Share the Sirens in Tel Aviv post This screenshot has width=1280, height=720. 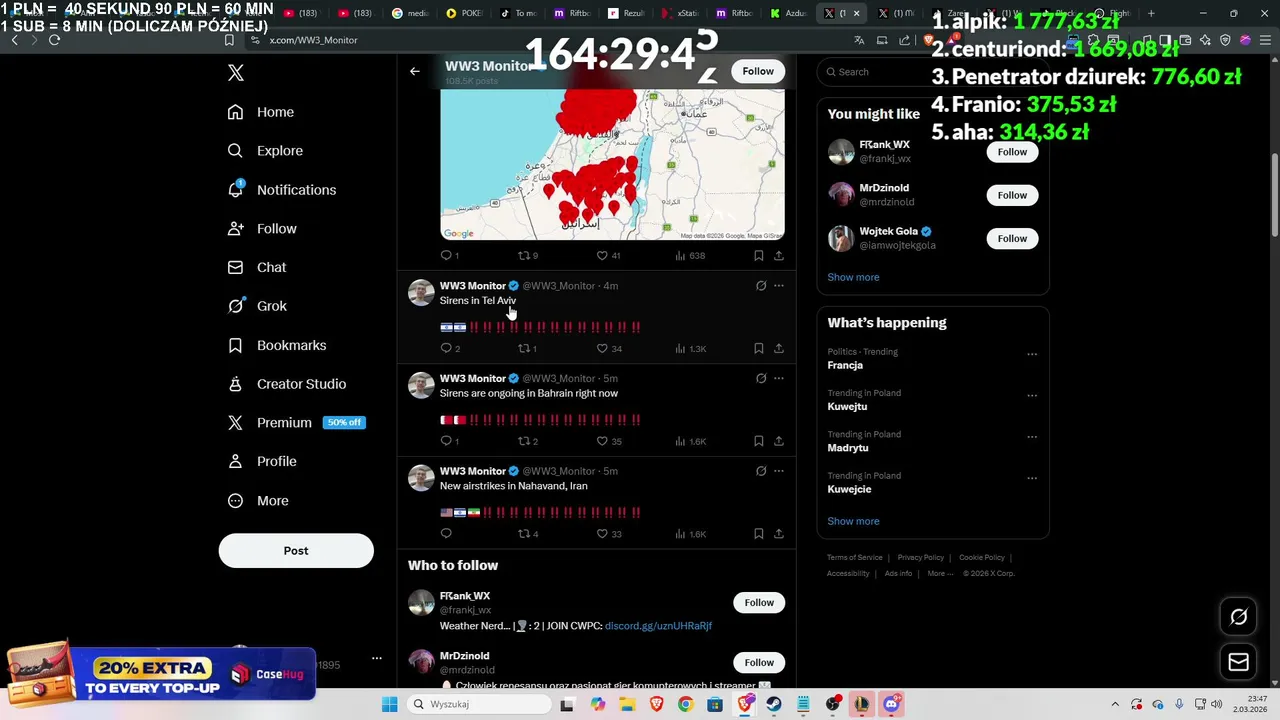(779, 348)
